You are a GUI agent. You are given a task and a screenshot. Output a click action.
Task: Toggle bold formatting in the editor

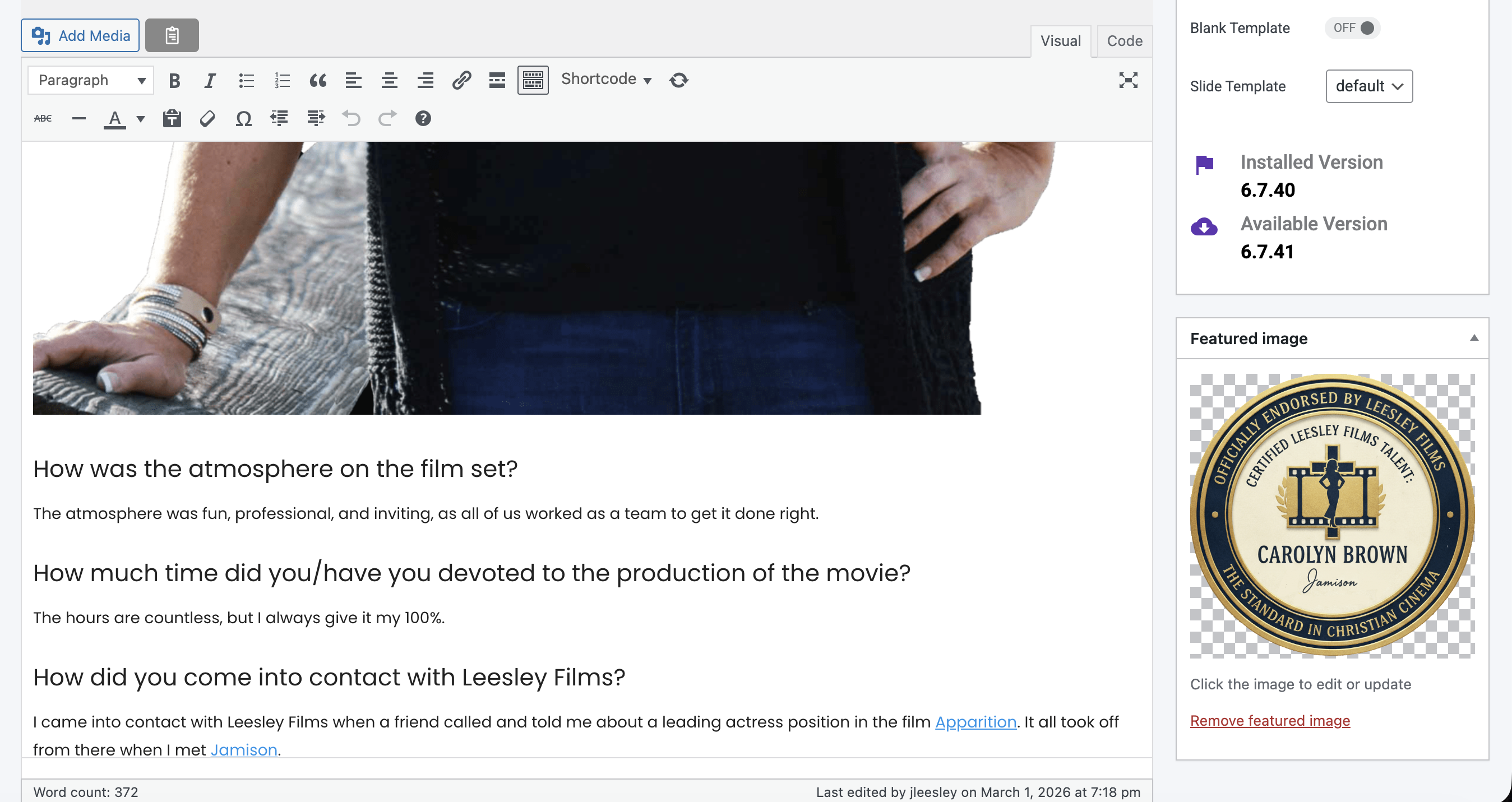pos(174,80)
